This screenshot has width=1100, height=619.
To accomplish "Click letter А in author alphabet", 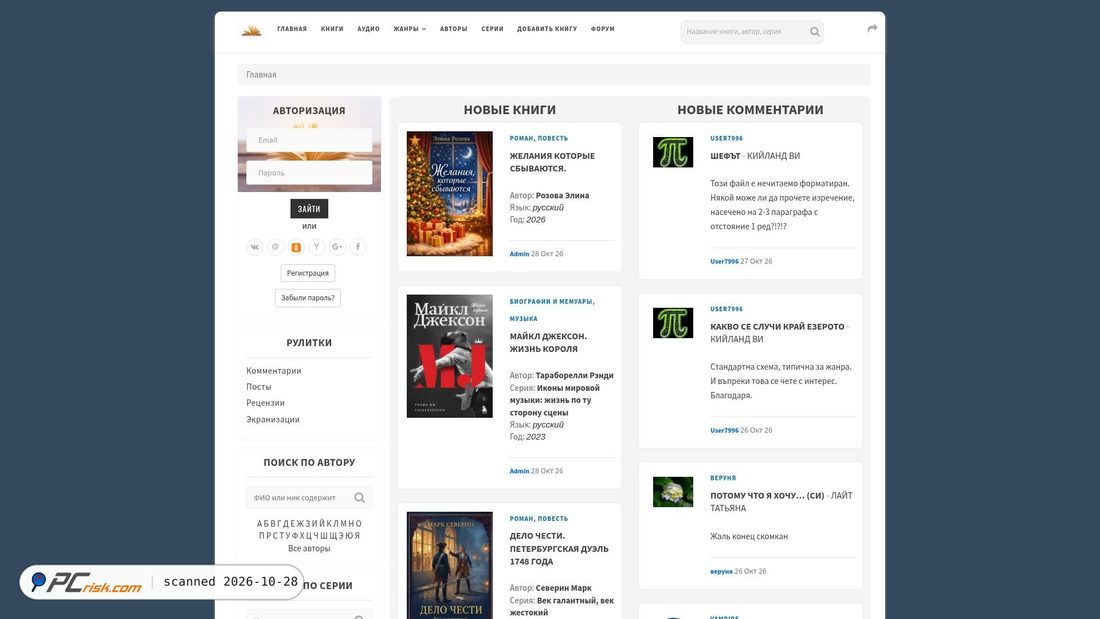I will point(260,524).
